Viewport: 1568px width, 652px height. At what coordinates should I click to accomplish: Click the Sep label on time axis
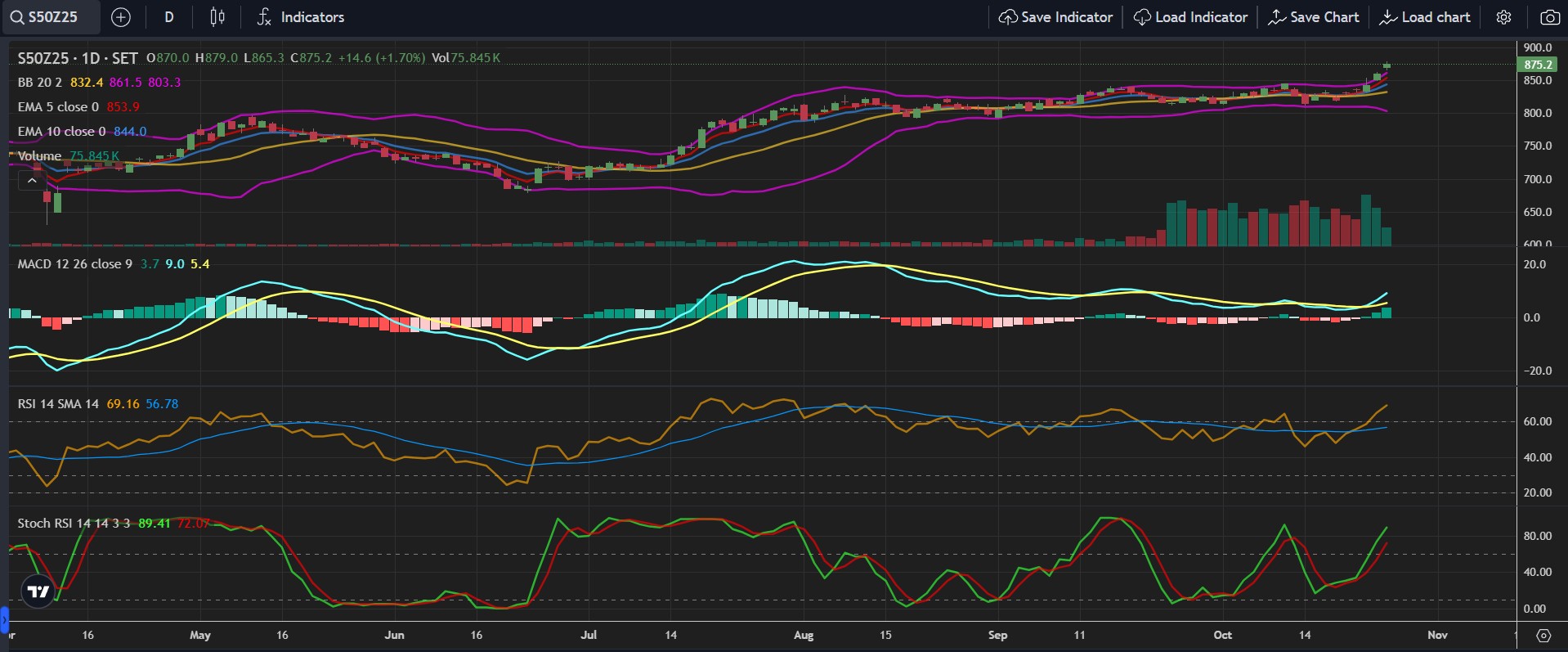(997, 635)
